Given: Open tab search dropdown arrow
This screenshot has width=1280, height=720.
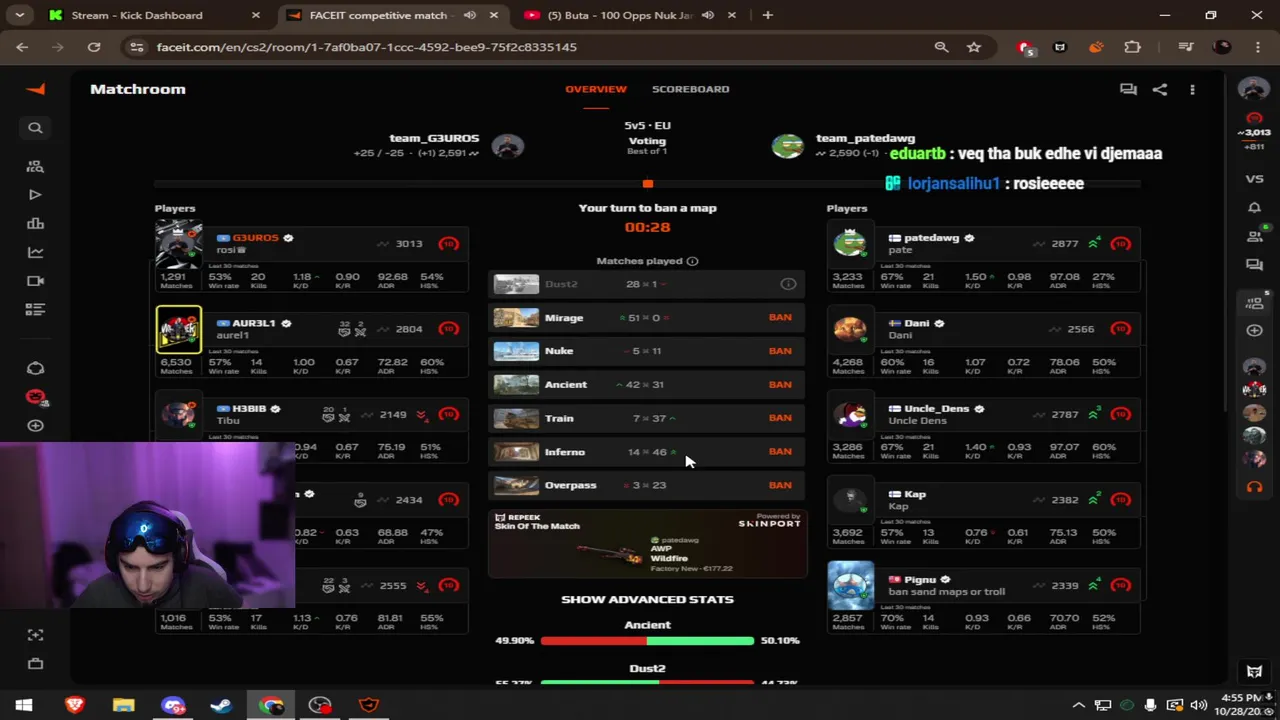Looking at the screenshot, I should click(x=21, y=15).
